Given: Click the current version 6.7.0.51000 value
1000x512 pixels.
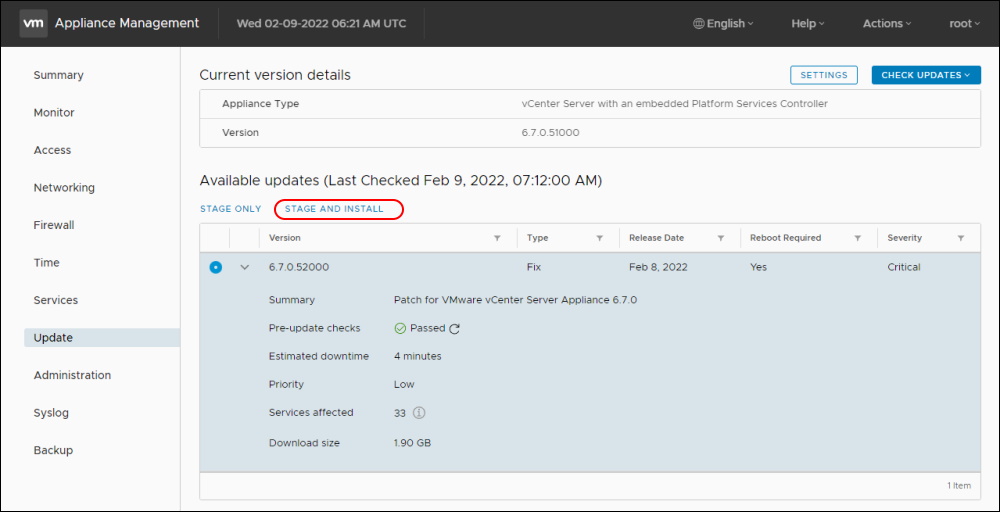Looking at the screenshot, I should click(x=550, y=133).
